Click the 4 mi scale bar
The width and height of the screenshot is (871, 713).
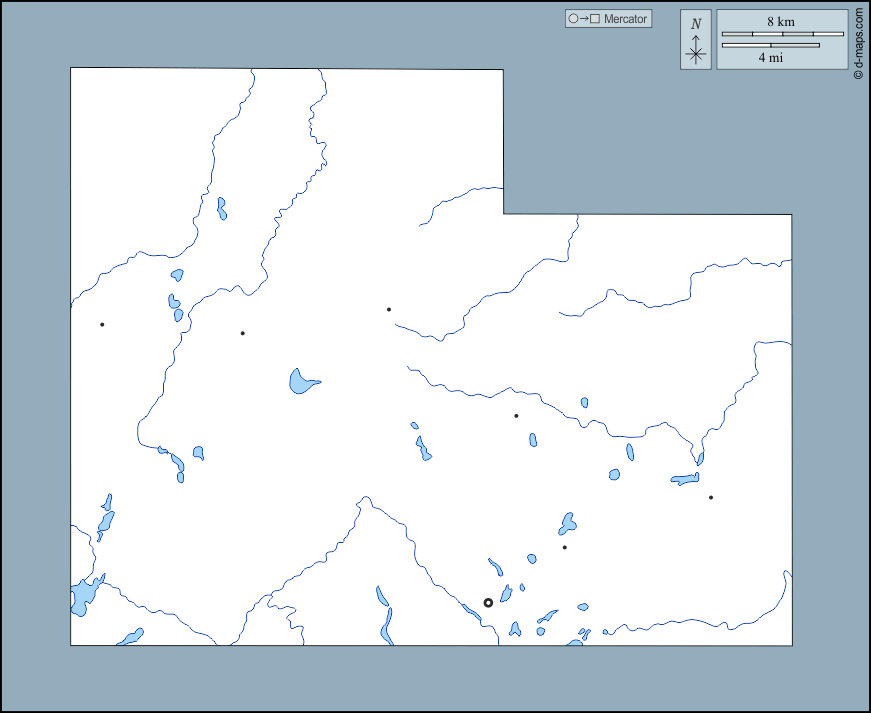(x=770, y=45)
